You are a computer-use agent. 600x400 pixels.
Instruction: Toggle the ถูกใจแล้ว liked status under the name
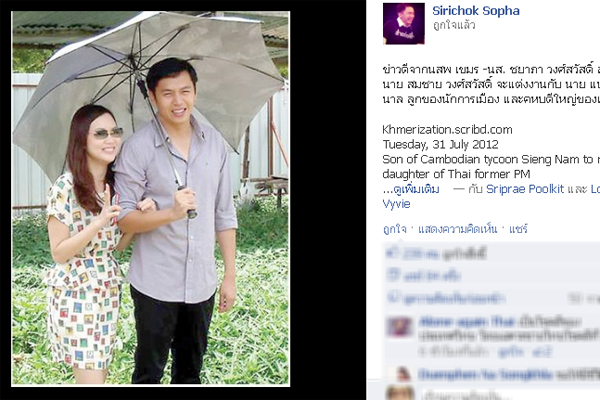pos(454,25)
